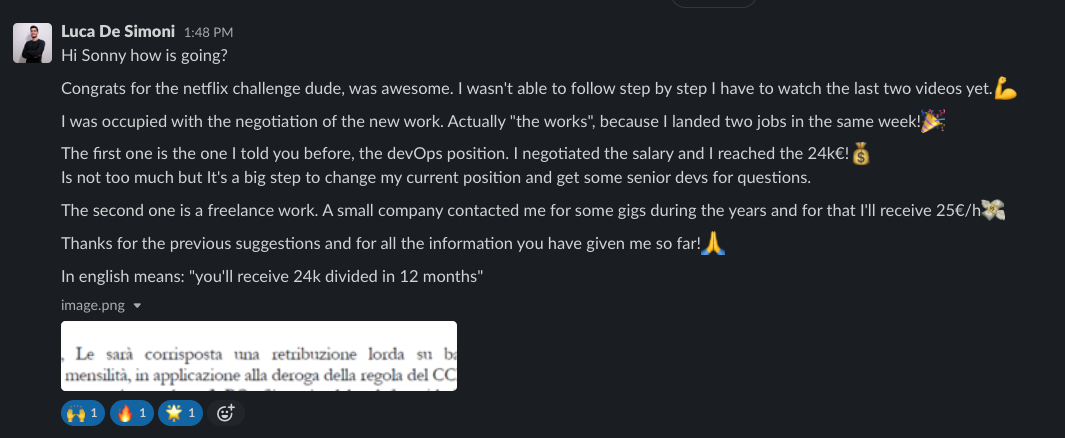Click the line about the freelance work
1065x438 pixels.
pyautogui.click(x=500, y=211)
